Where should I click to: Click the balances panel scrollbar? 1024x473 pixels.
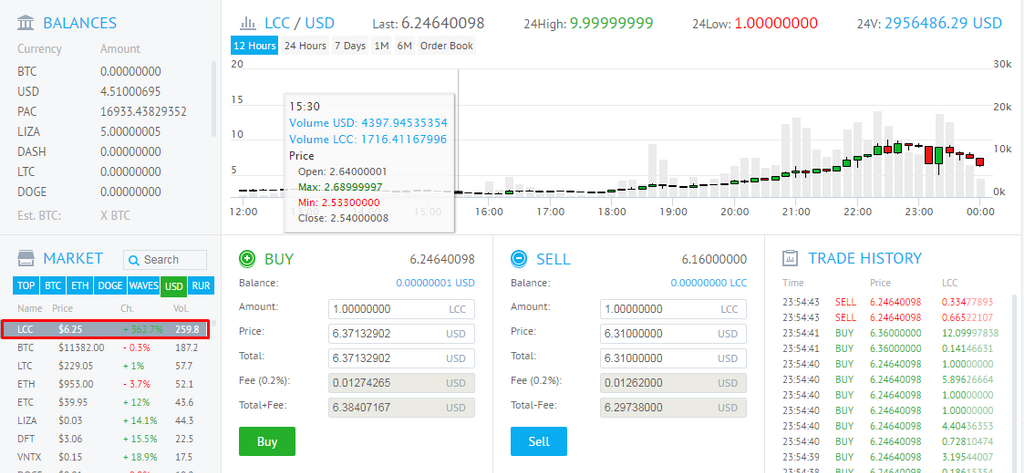[214, 99]
